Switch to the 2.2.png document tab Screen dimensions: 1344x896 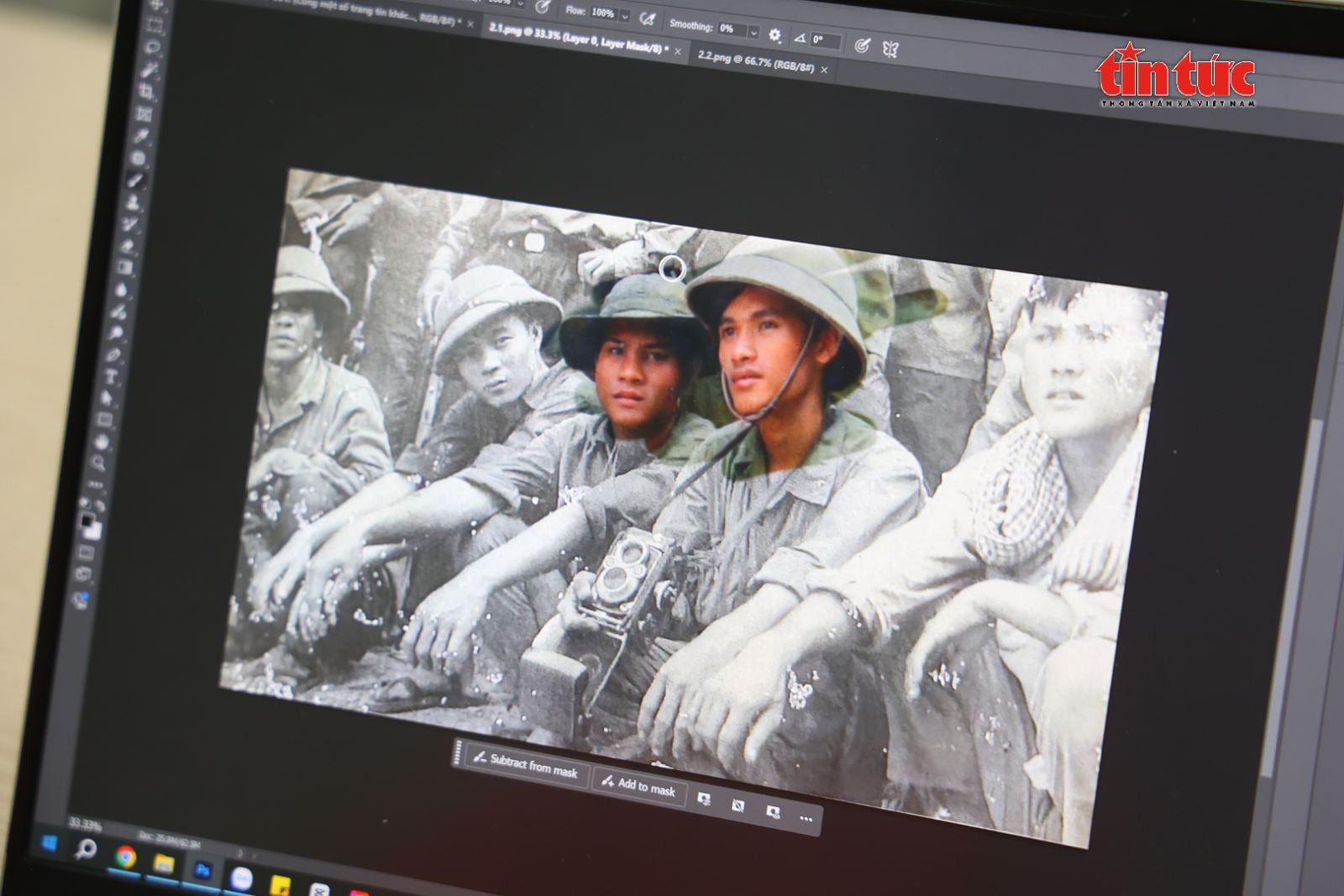pyautogui.click(x=756, y=61)
